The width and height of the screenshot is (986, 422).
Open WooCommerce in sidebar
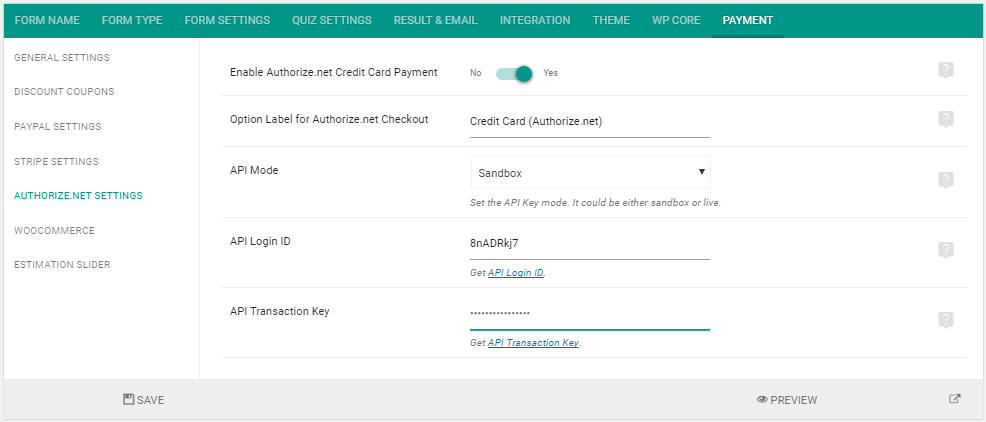coord(54,231)
